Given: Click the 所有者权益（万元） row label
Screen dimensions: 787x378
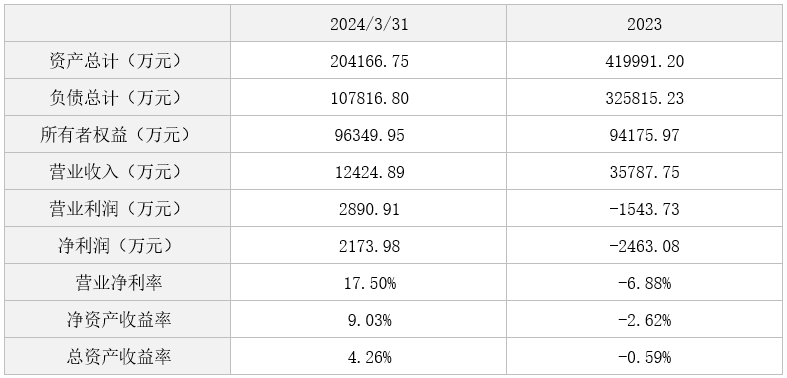Looking at the screenshot, I should pyautogui.click(x=117, y=134).
